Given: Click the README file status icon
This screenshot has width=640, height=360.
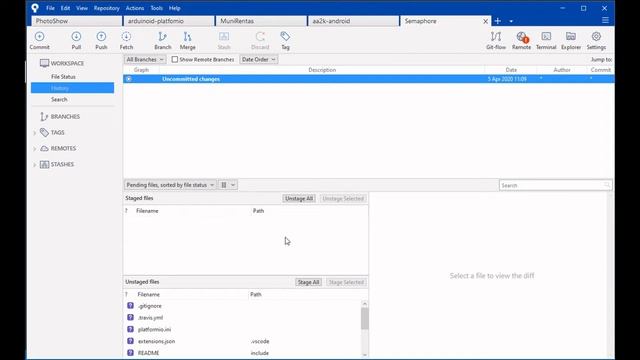Looking at the screenshot, I should click(x=130, y=353).
